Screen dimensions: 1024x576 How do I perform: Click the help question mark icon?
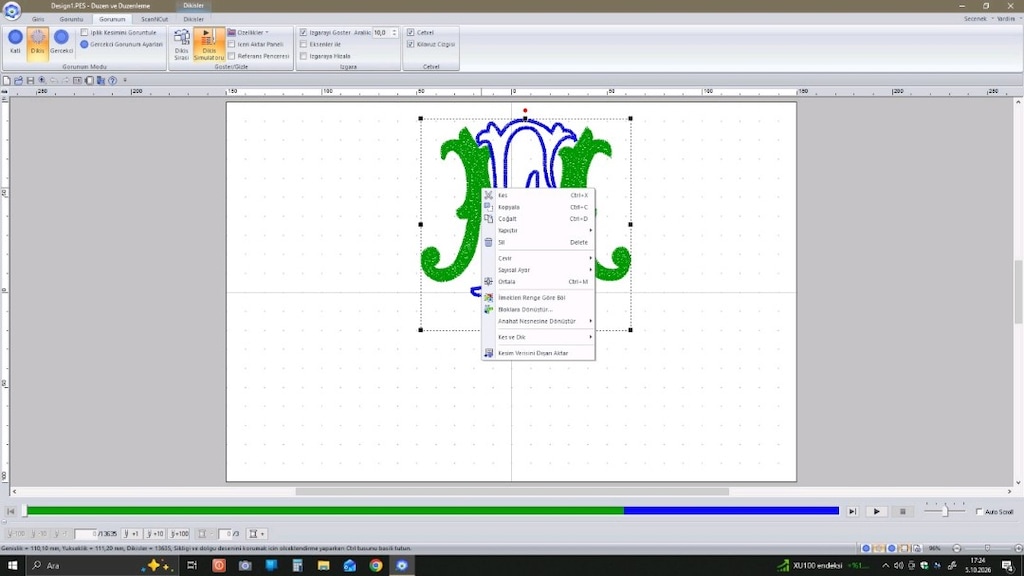click(x=112, y=80)
